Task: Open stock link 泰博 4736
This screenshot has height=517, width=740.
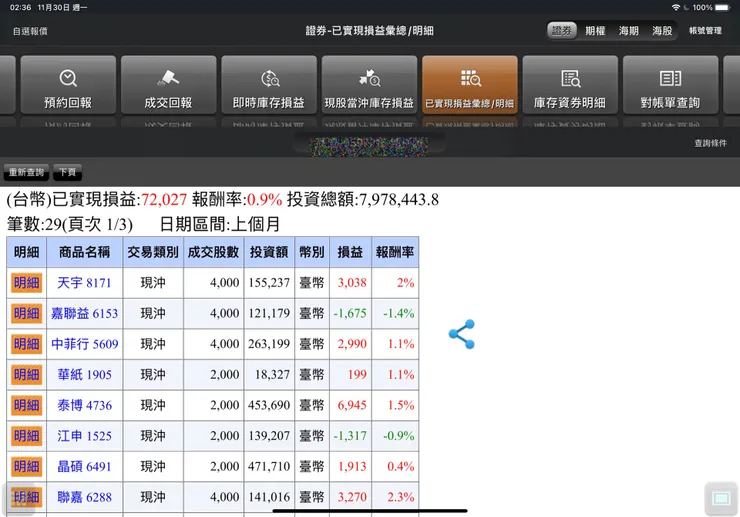Action: [84, 405]
